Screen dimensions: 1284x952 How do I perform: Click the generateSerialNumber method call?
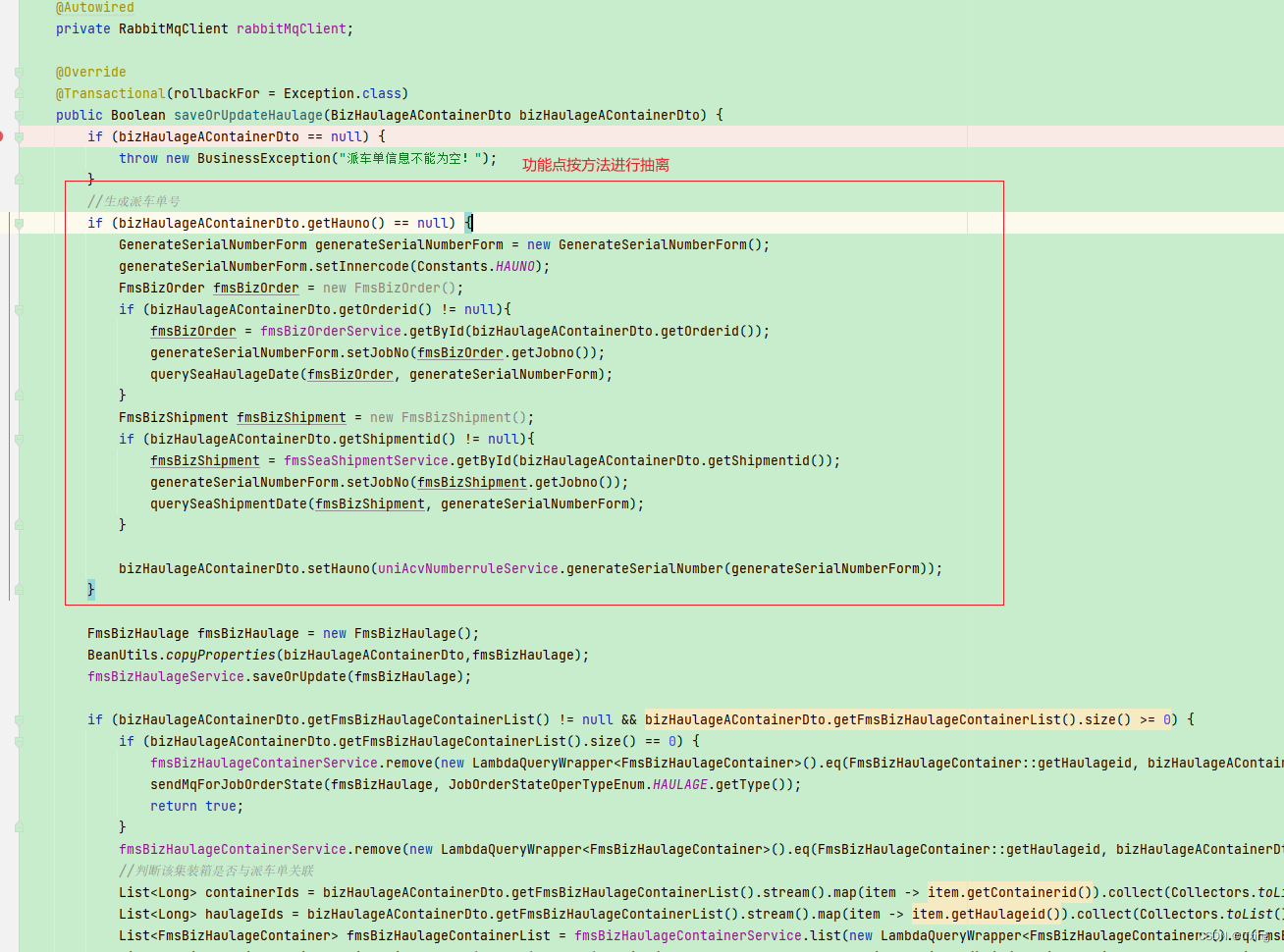[645, 568]
